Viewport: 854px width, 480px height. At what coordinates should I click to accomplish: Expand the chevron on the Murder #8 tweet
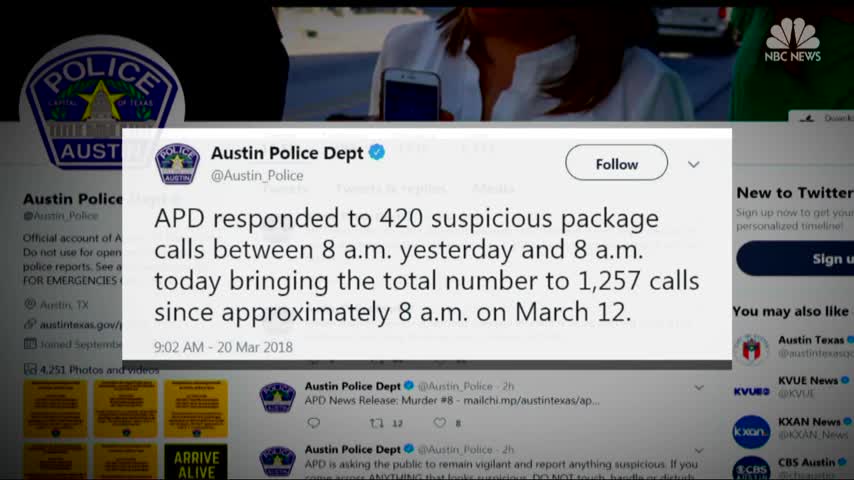click(x=699, y=387)
